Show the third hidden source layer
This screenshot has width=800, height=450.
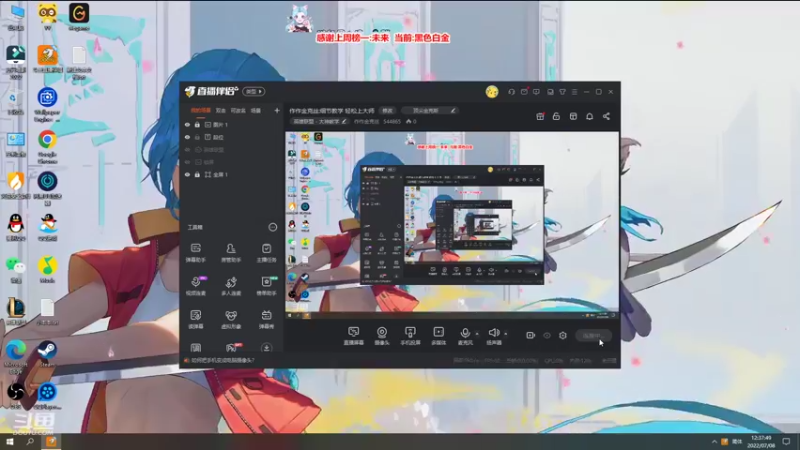187,150
